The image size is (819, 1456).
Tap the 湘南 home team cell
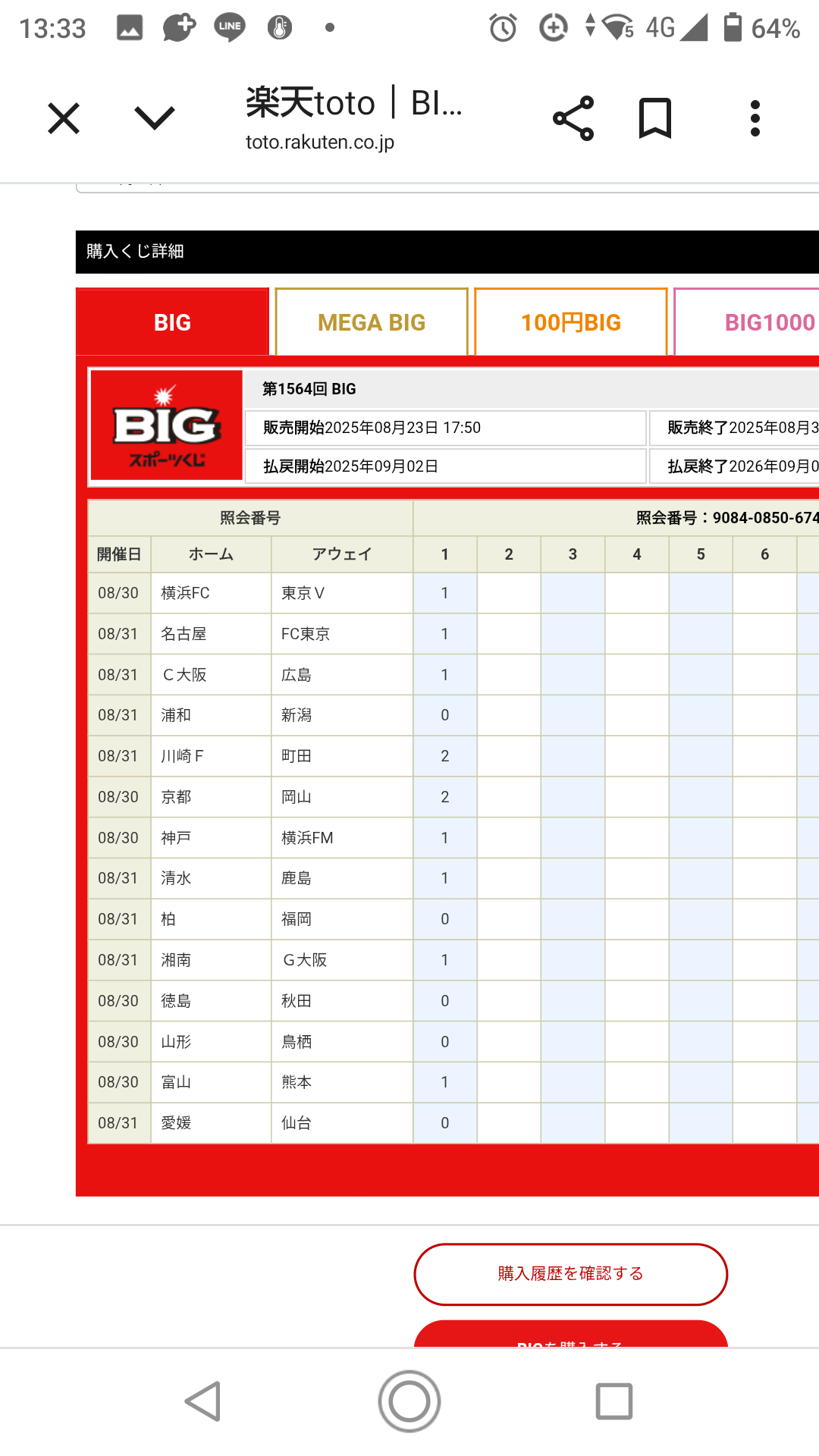click(x=211, y=960)
